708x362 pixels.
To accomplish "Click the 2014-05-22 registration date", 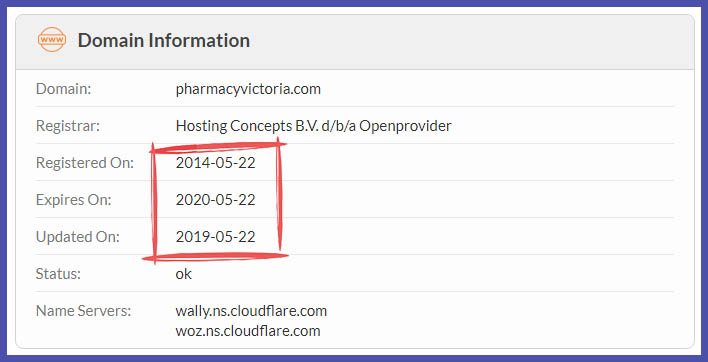I will tap(215, 162).
